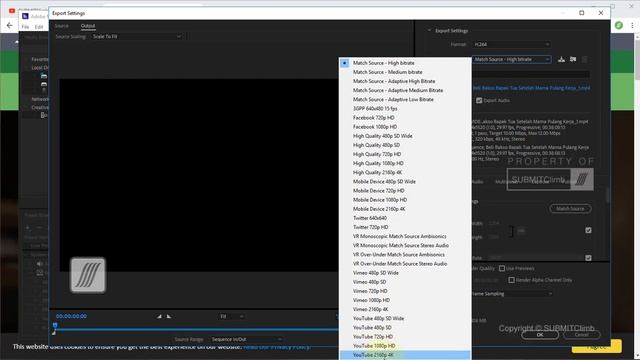Click the green browser extension icon
Image resolution: width=640 pixels, height=360 pixels.
click(x=619, y=25)
